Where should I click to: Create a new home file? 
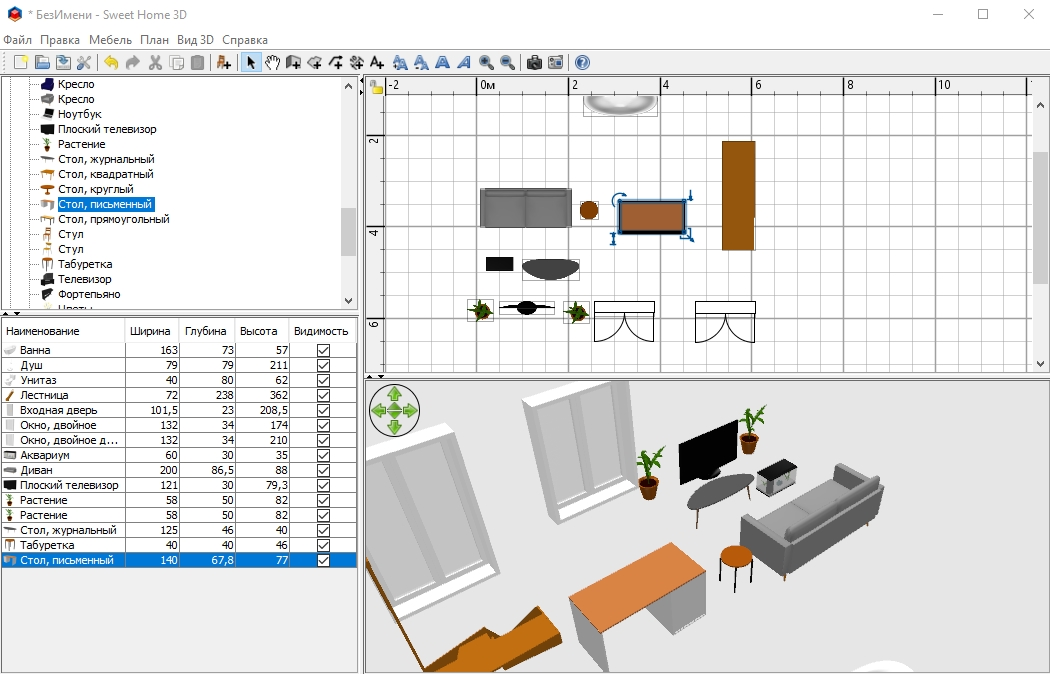[21, 62]
